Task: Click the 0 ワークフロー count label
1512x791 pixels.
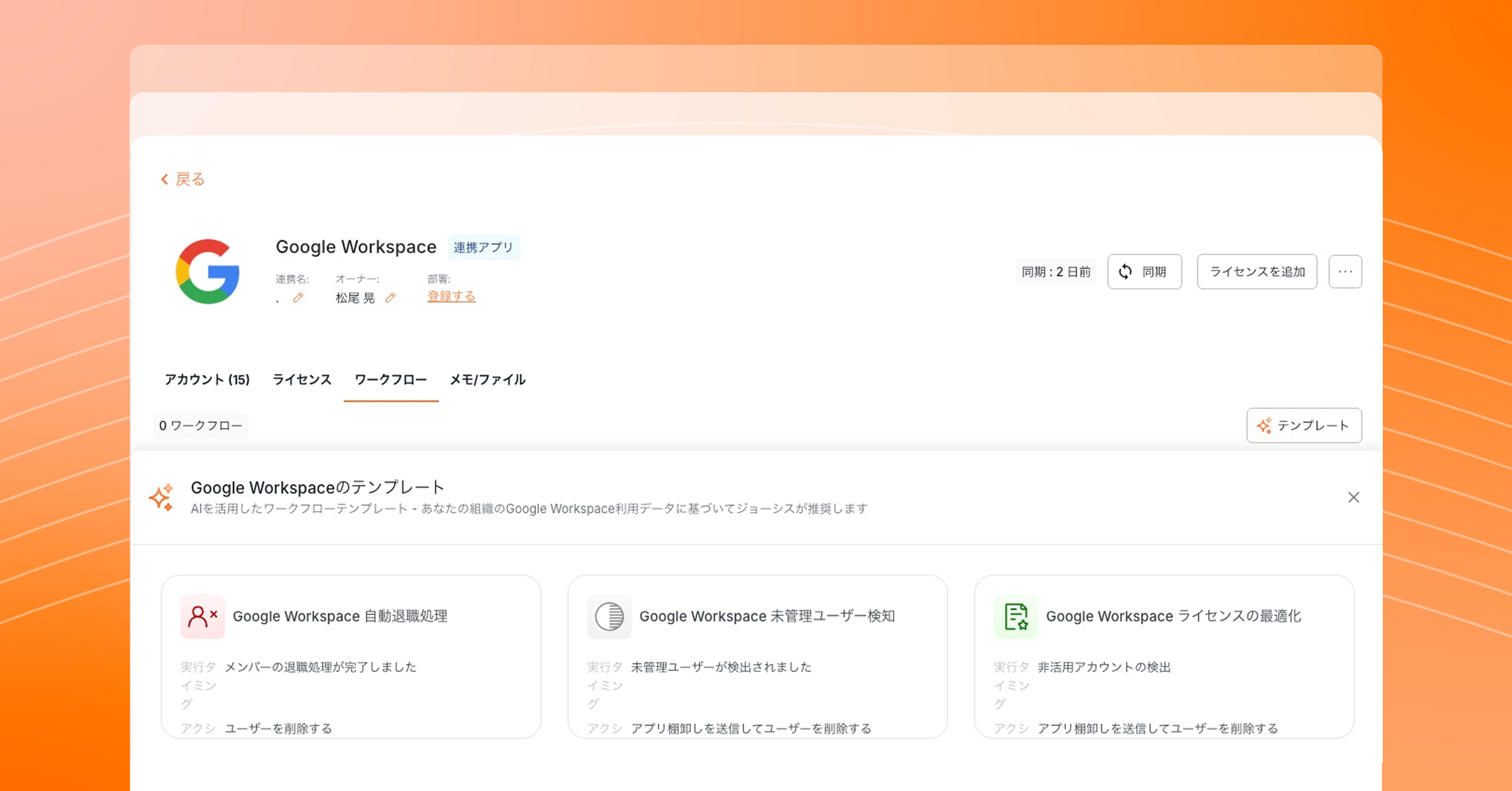Action: (201, 425)
